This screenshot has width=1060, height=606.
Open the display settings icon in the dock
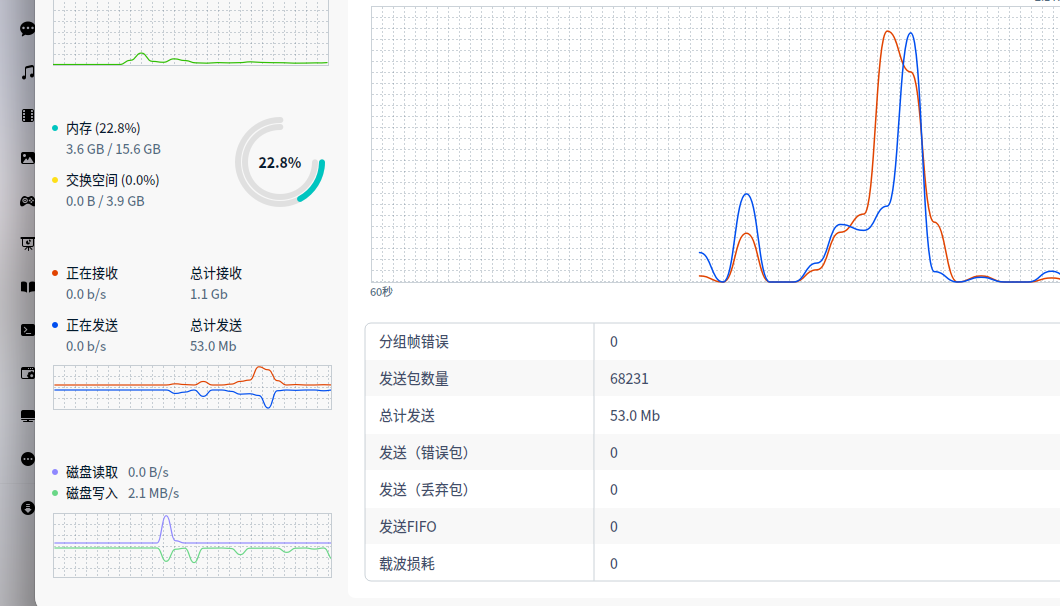(27, 415)
